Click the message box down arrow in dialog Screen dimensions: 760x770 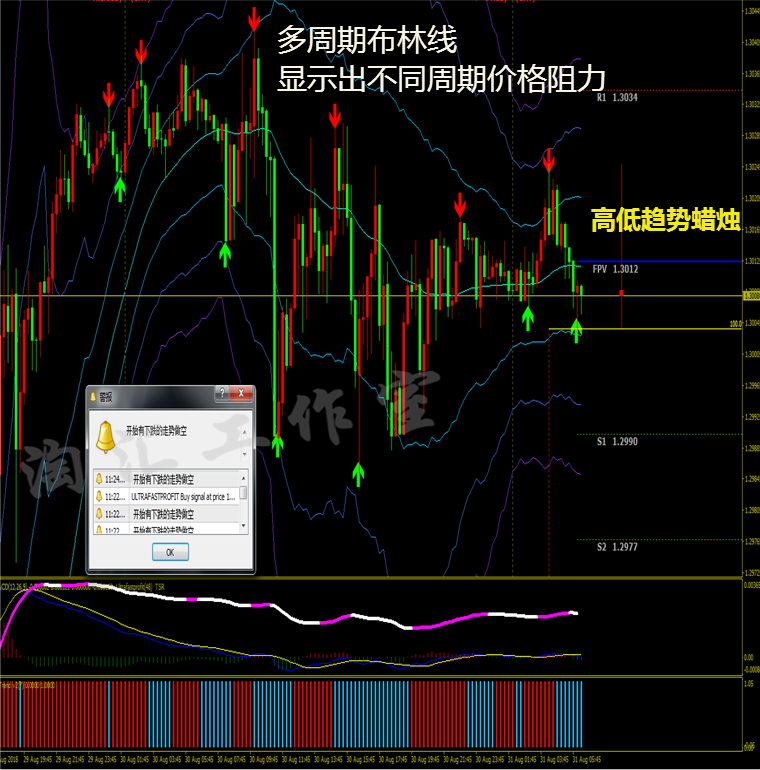pos(245,454)
